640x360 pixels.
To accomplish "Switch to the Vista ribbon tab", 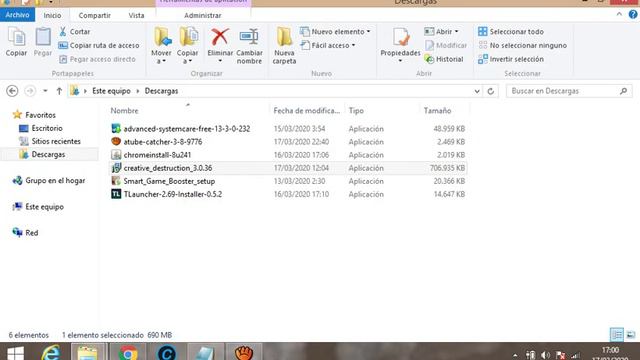I will tap(136, 15).
